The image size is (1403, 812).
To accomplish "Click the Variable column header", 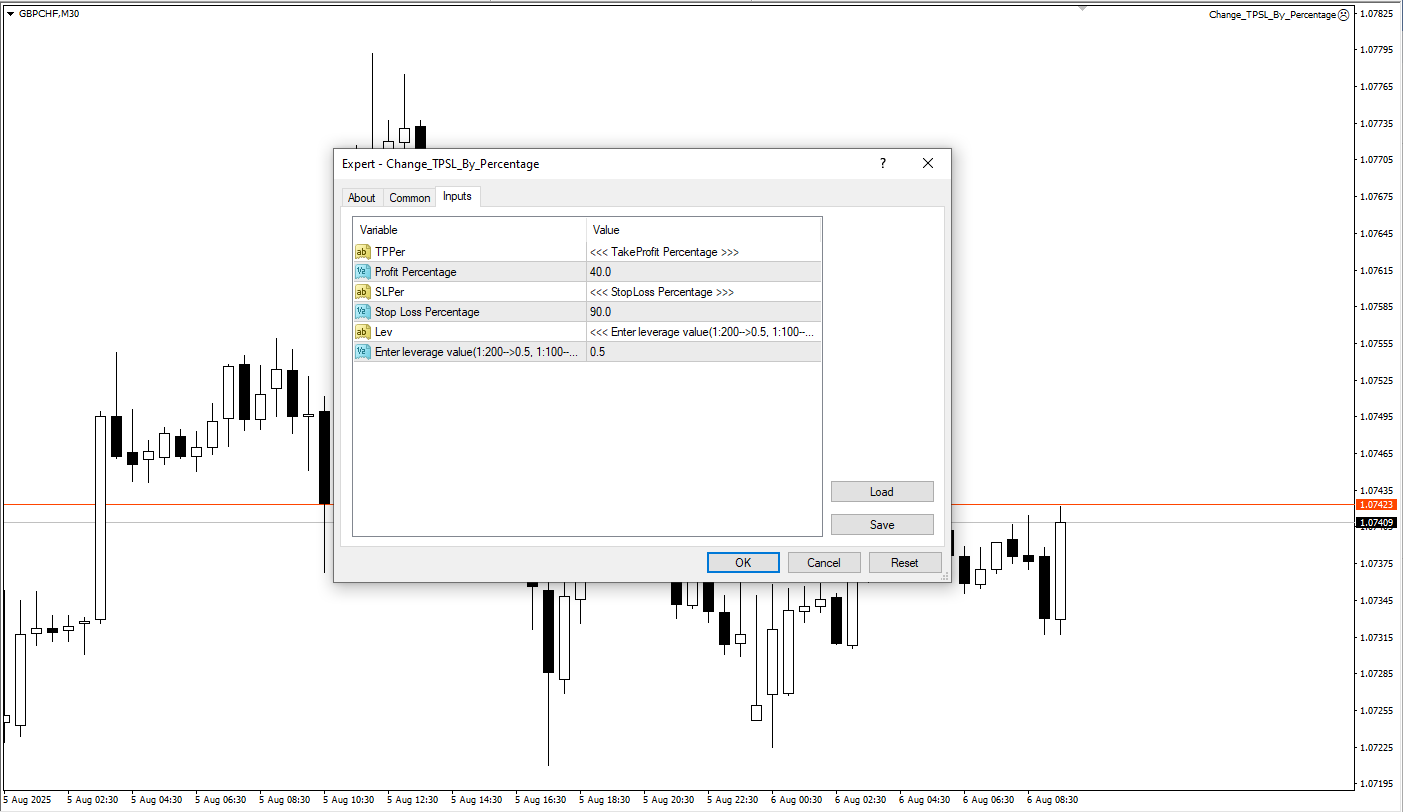I will click(x=470, y=230).
